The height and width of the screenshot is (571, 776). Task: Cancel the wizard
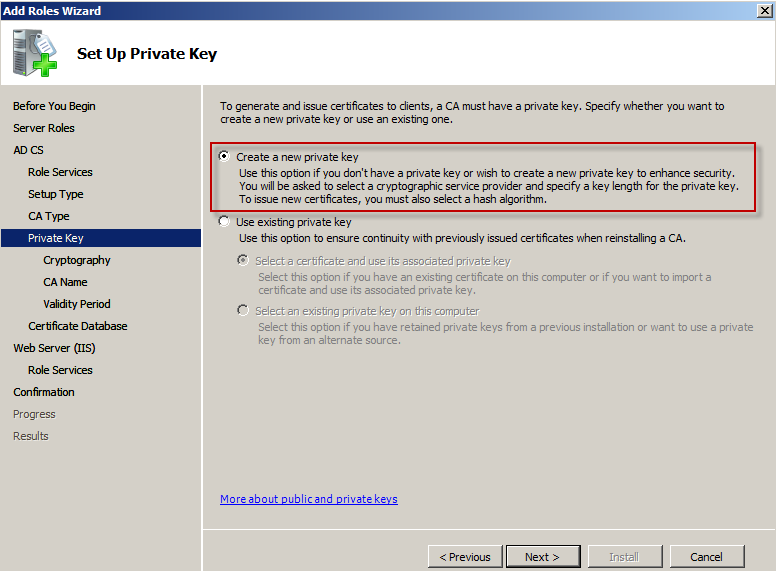[706, 557]
